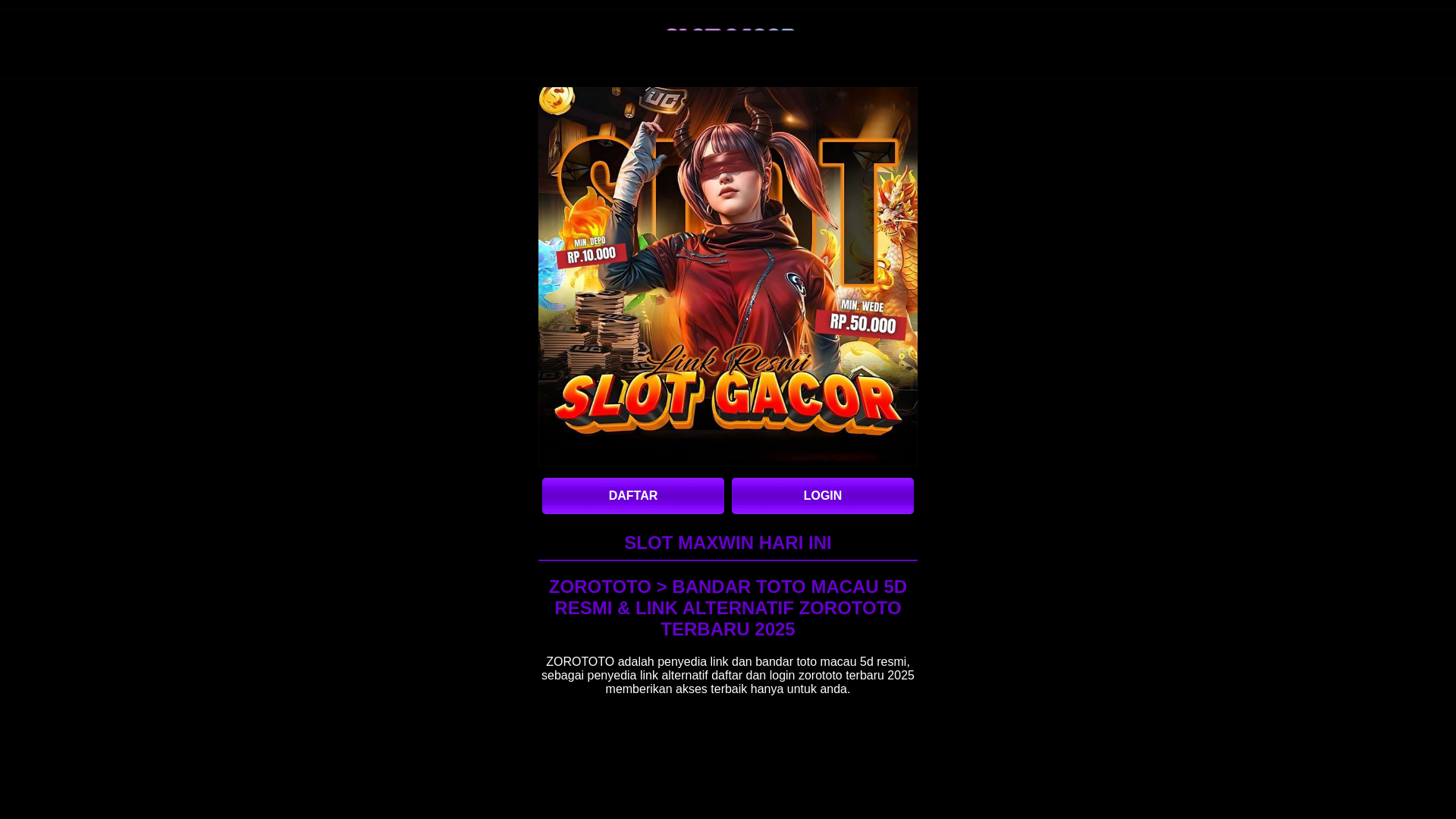The width and height of the screenshot is (1456, 819).
Task: Click the gold coin in the banner's corner
Action: click(x=556, y=100)
